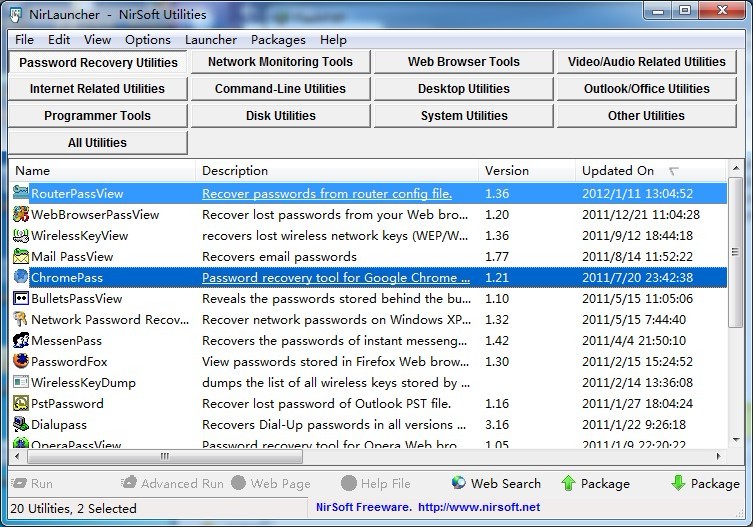Click the Mail PassView envelope icon
This screenshot has height=527, width=753.
pos(21,256)
